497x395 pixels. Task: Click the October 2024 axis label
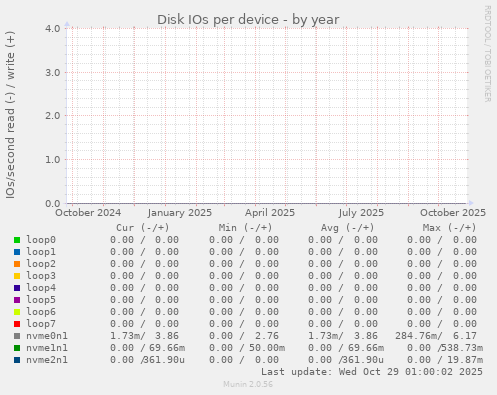88,213
